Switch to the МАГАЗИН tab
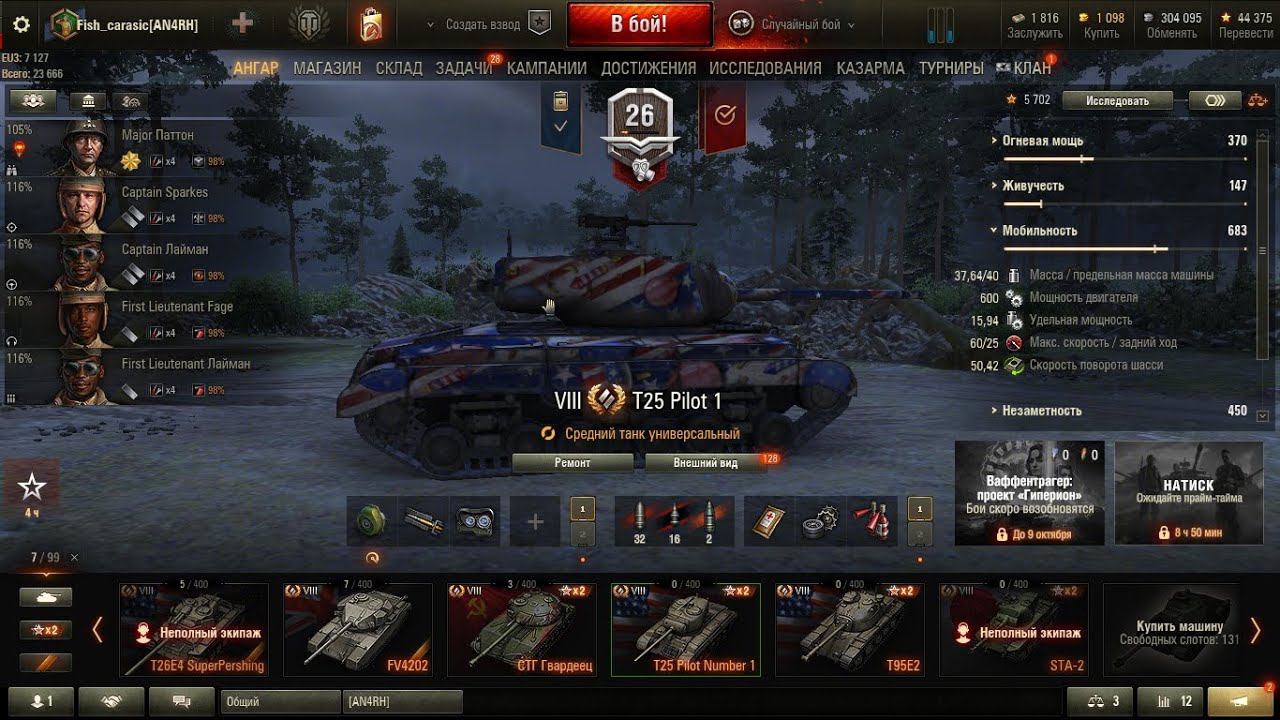This screenshot has width=1280, height=720. [327, 68]
